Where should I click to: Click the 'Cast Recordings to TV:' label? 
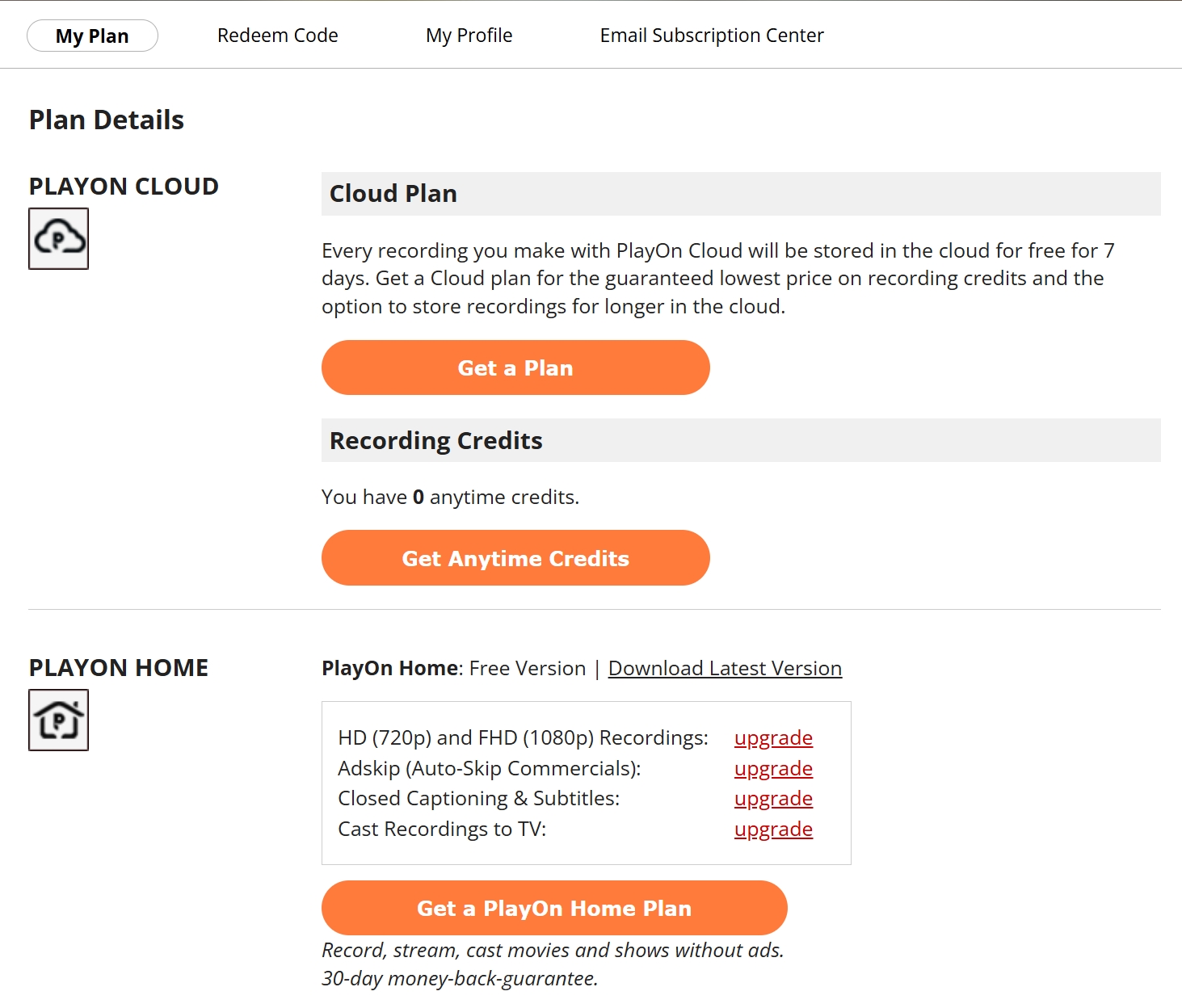[442, 829]
